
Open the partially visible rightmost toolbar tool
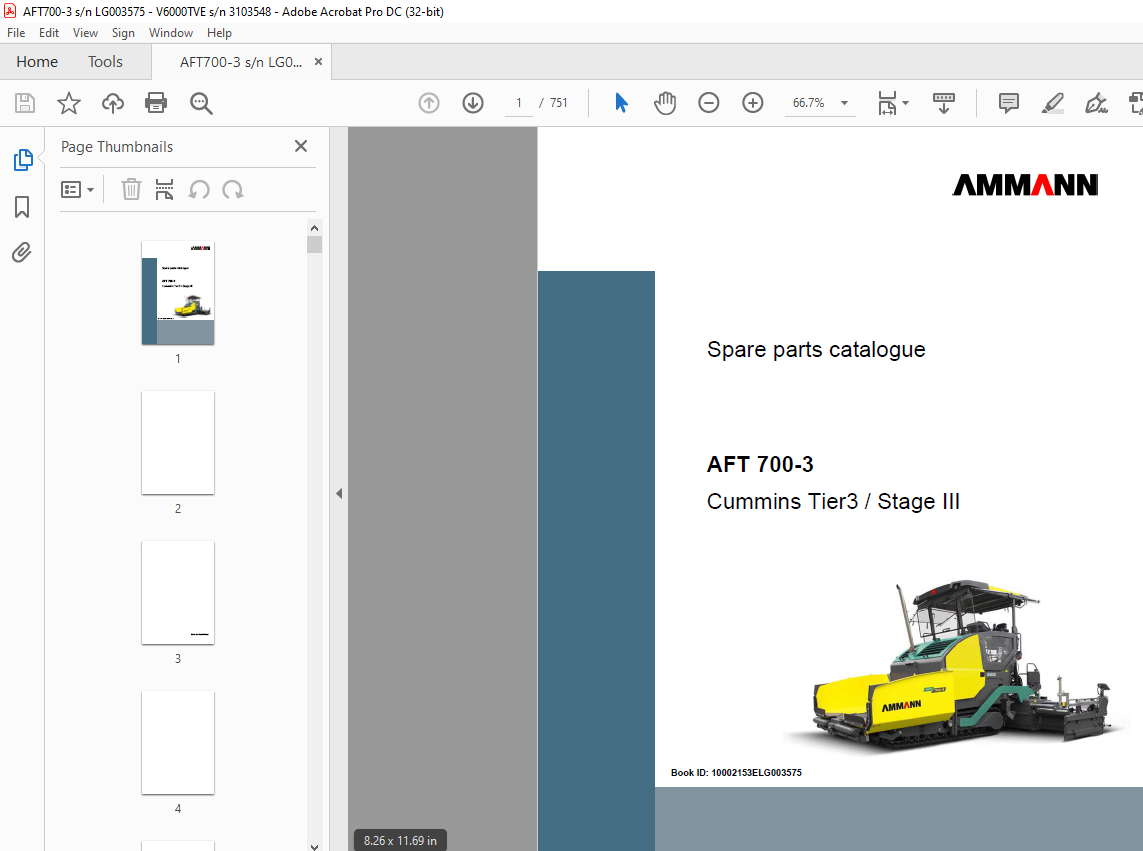tap(1136, 103)
